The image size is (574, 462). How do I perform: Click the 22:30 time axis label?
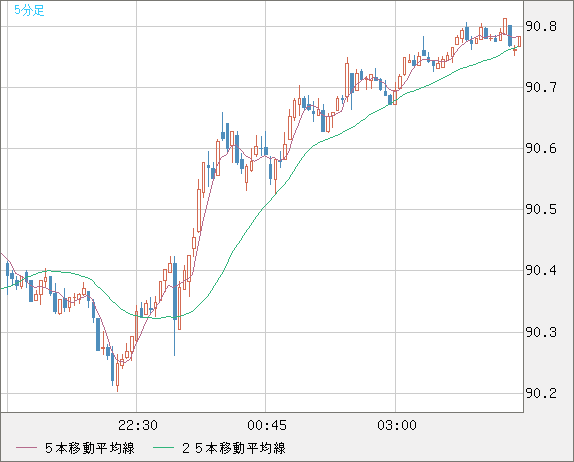tap(138, 425)
